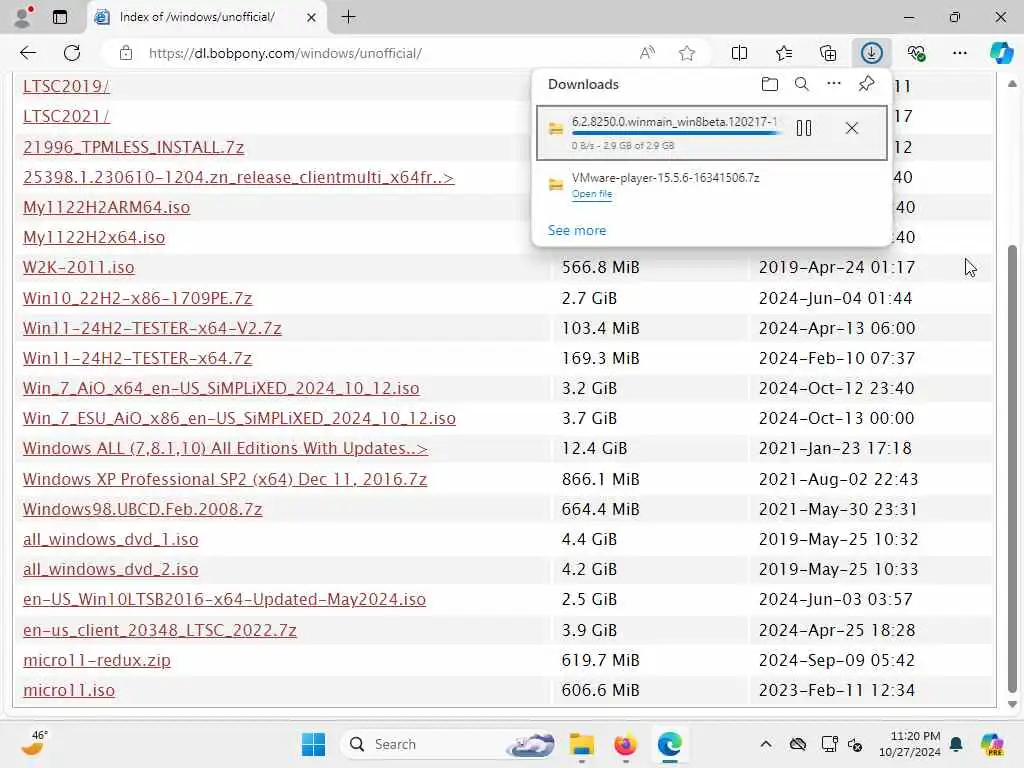Click the browser Back arrow

pos(28,53)
